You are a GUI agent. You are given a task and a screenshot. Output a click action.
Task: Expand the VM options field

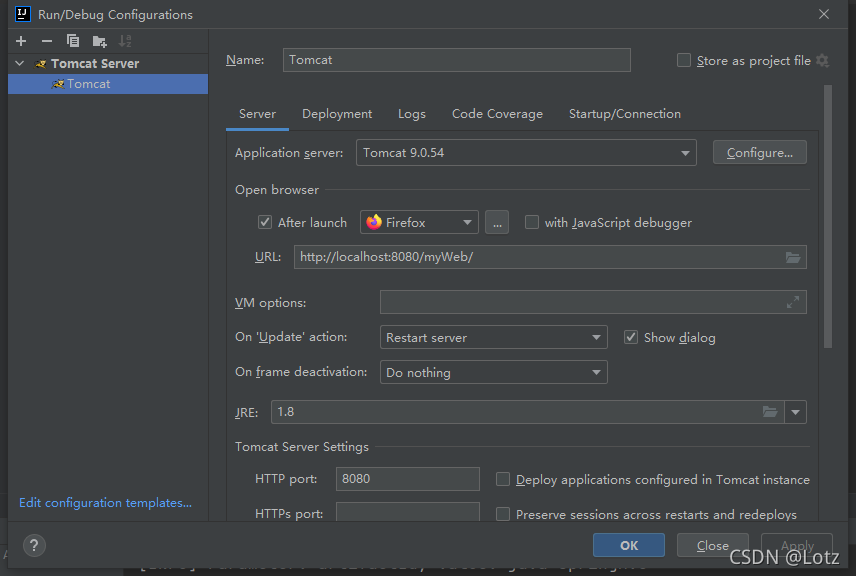793,302
